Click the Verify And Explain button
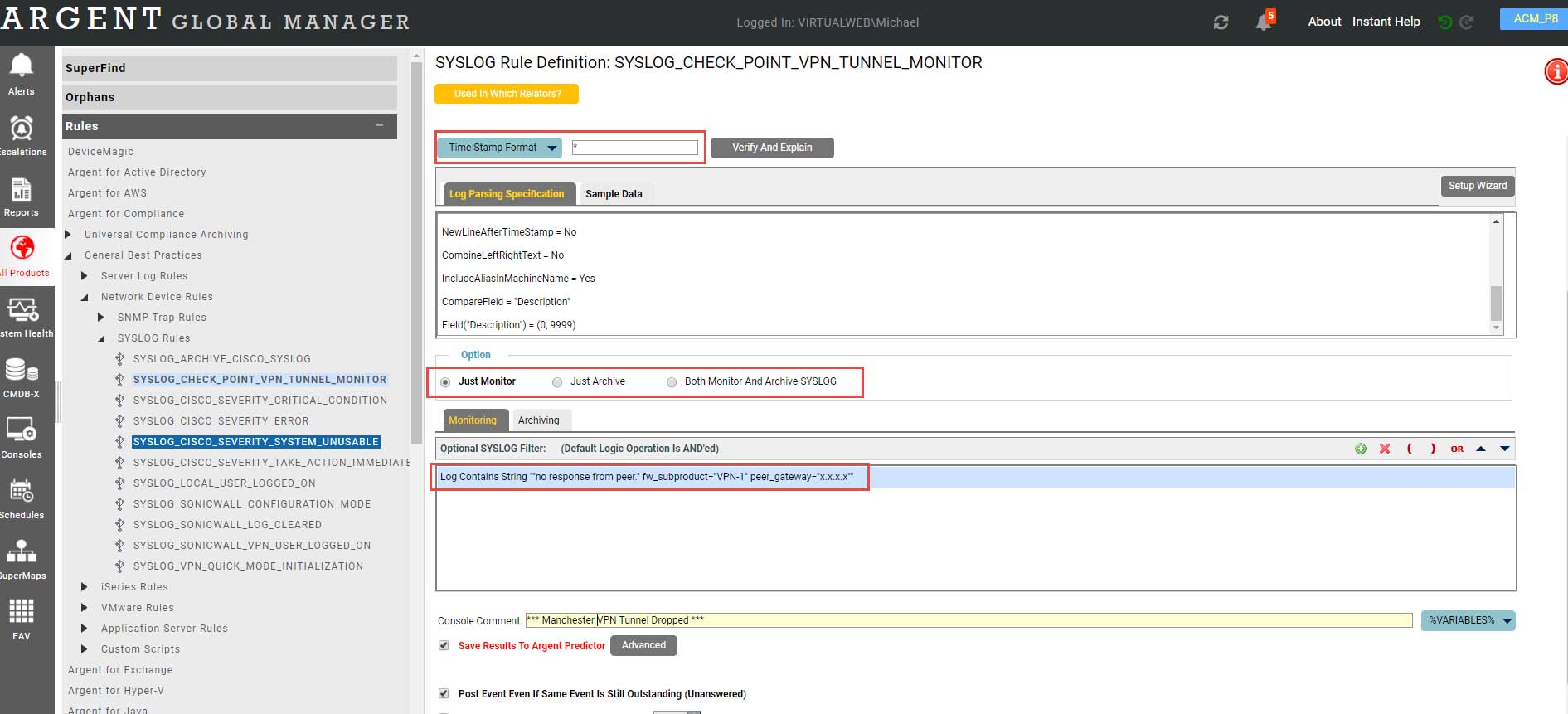This screenshot has height=714, width=1568. point(772,148)
